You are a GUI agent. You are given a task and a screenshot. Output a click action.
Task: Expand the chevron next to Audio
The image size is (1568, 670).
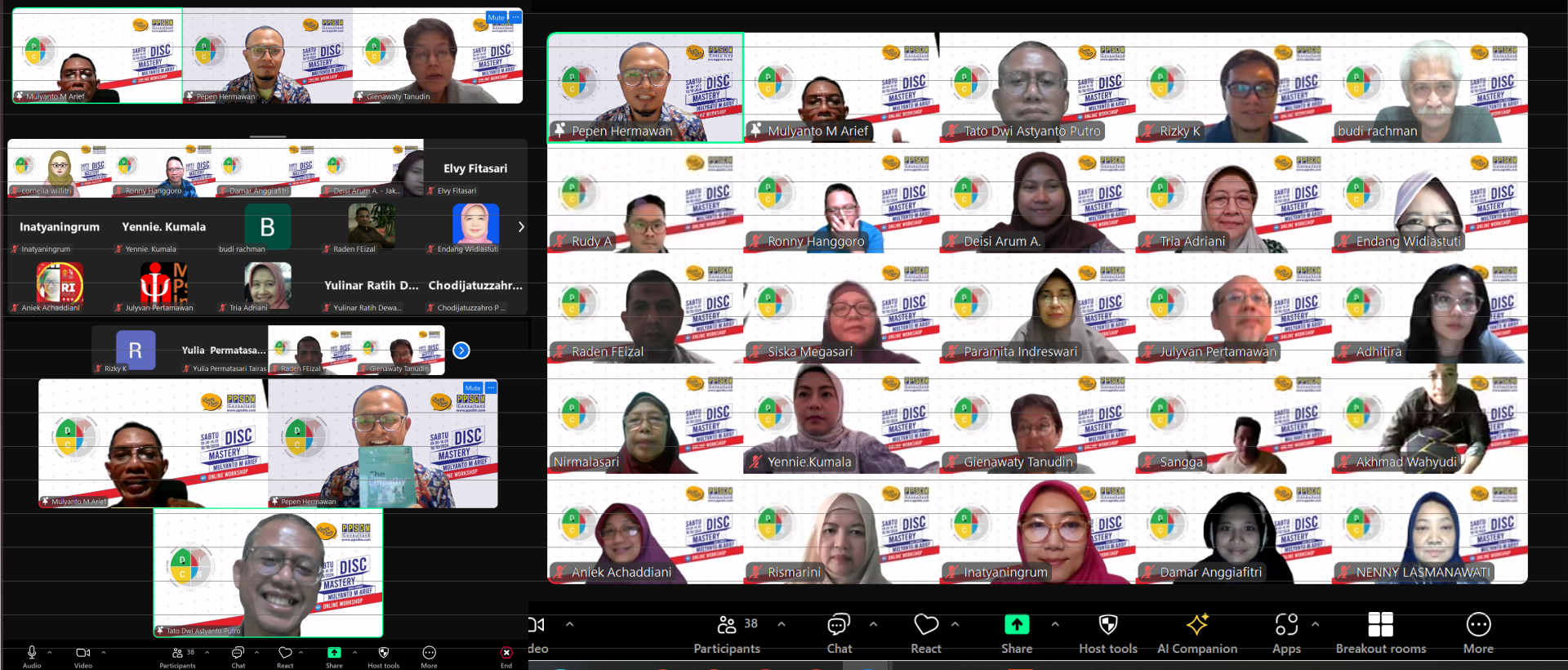pyautogui.click(x=50, y=652)
